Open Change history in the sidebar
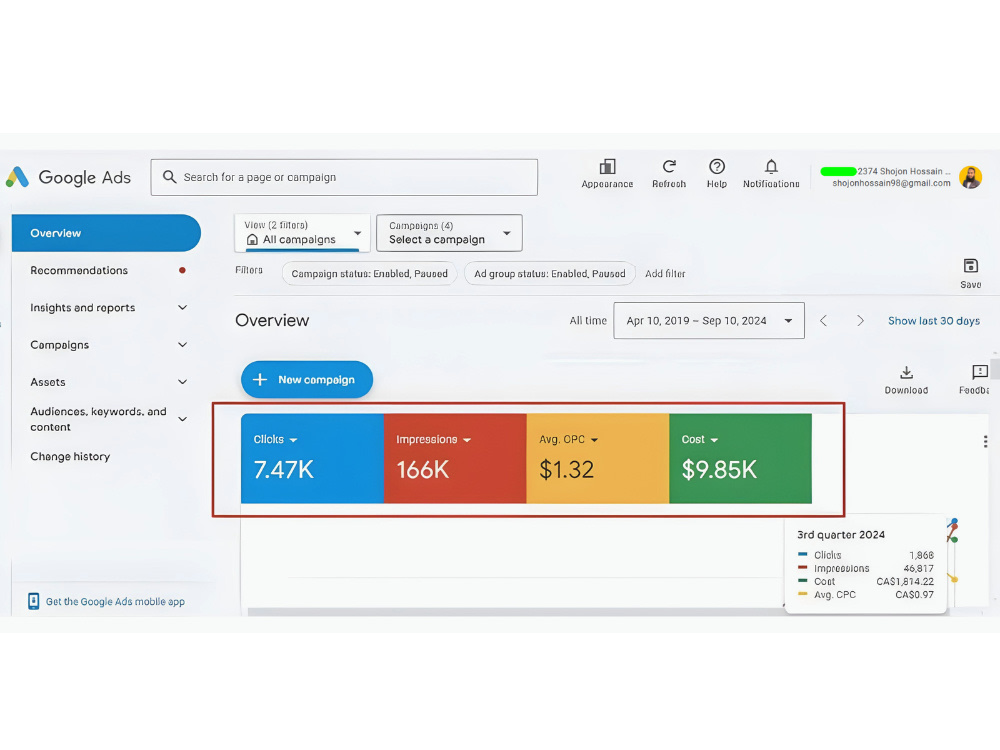The image size is (1000, 750). [70, 457]
